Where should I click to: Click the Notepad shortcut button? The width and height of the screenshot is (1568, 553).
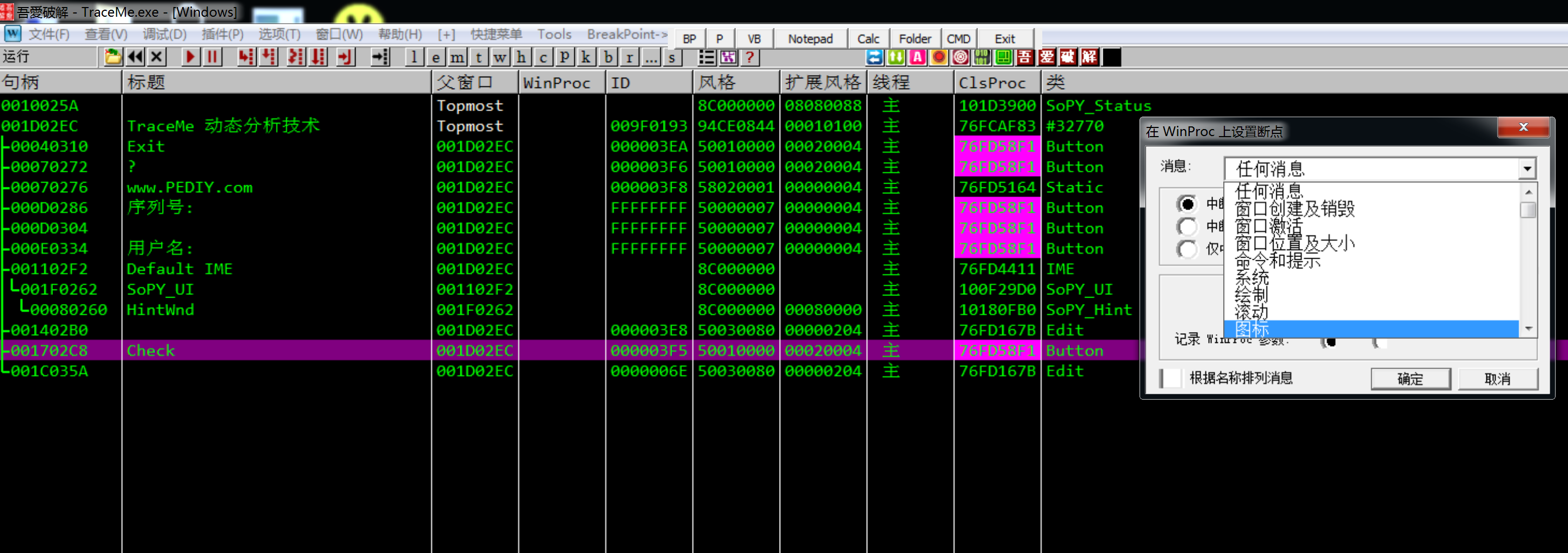tap(810, 39)
